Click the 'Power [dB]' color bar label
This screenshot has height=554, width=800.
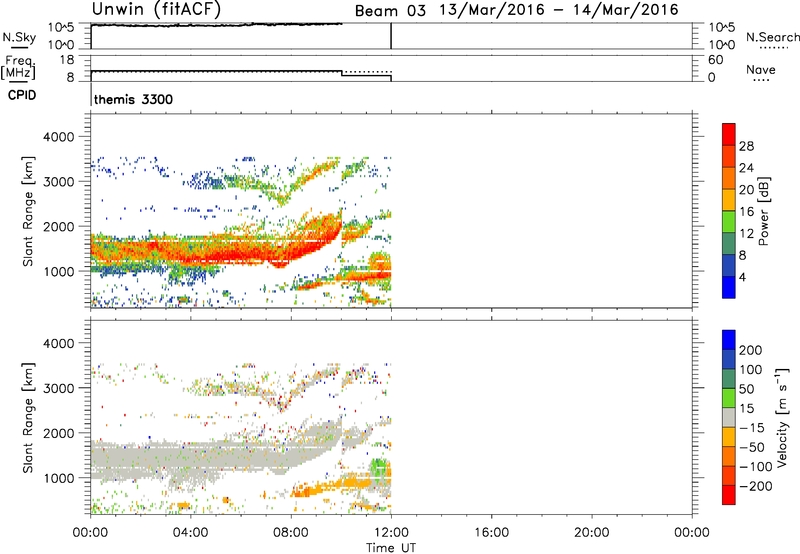pyautogui.click(x=763, y=211)
